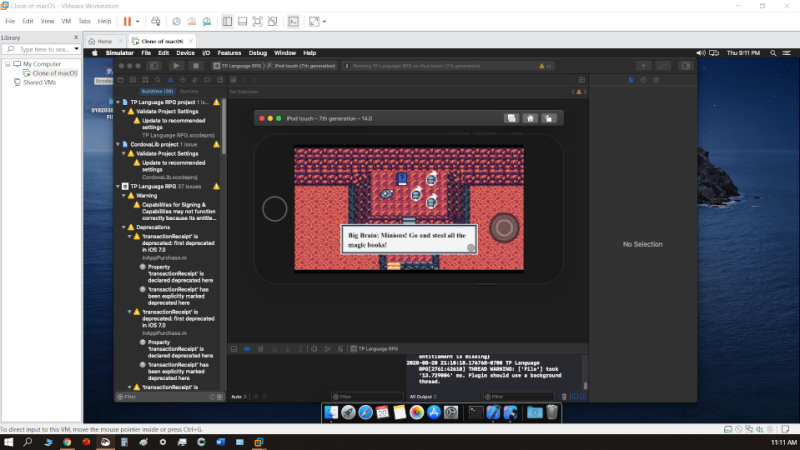This screenshot has height=450, width=800.
Task: Select Quick Help inspector icon
Action: [656, 80]
